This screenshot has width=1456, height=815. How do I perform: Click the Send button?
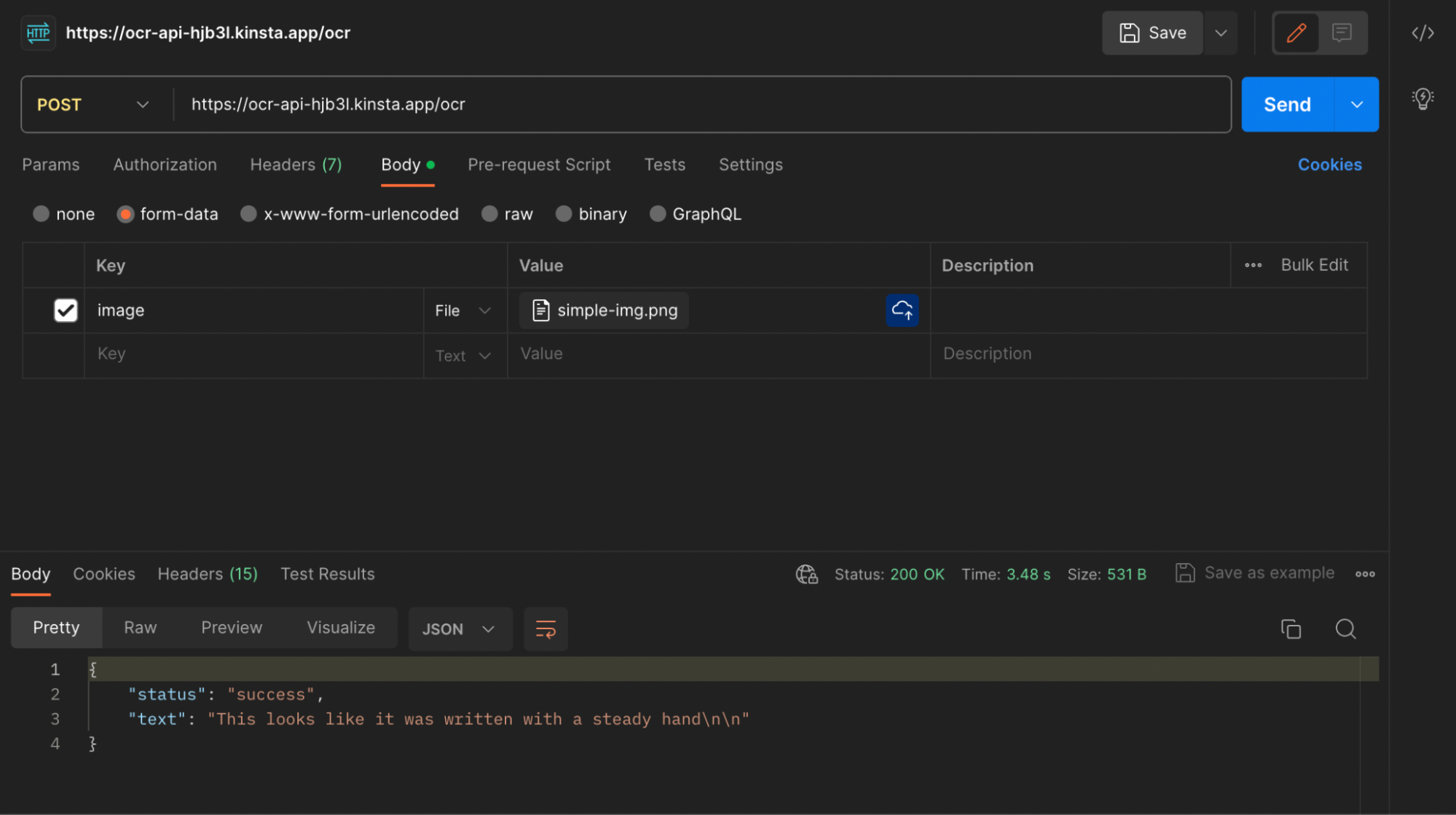pos(1286,104)
